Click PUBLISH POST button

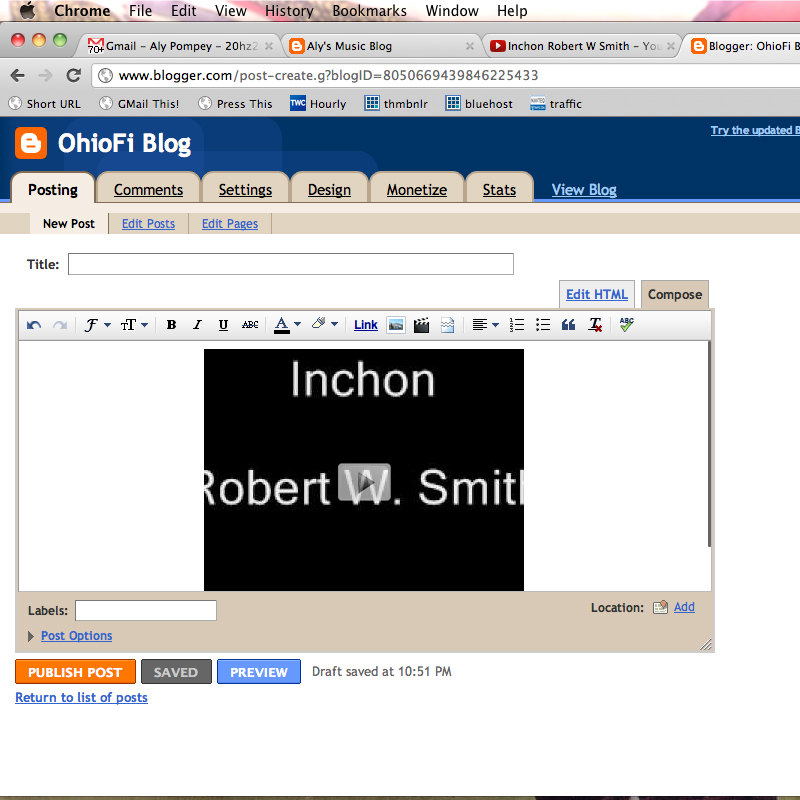(76, 672)
